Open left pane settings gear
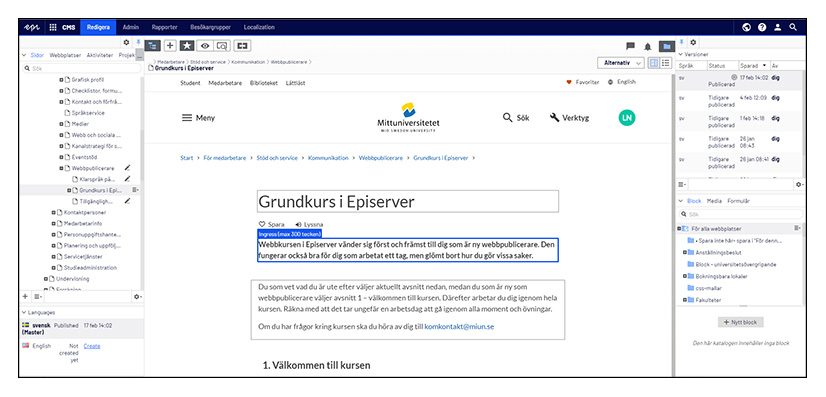Screen dimensions: 826x397 [x=126, y=42]
